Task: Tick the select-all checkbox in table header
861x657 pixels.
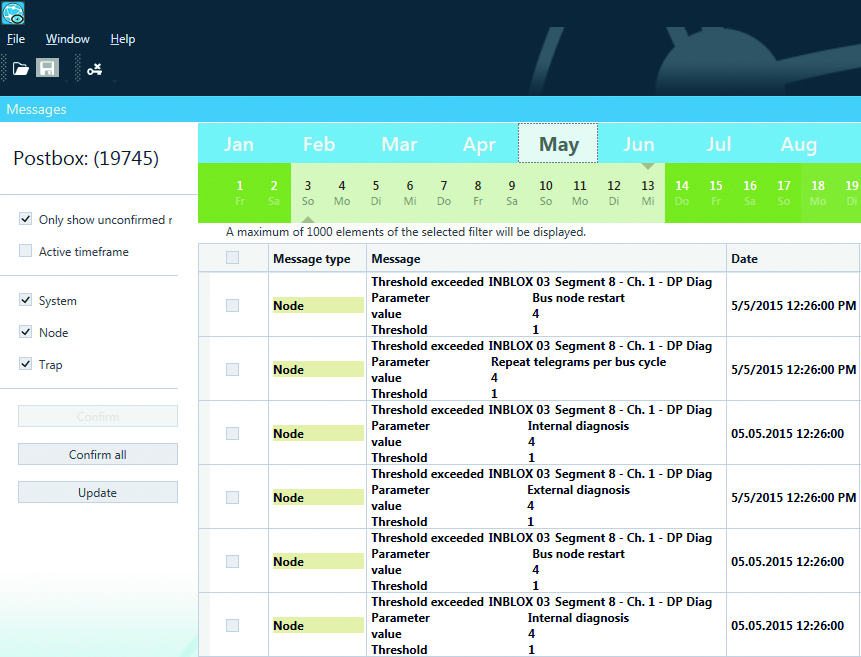Action: 233,258
